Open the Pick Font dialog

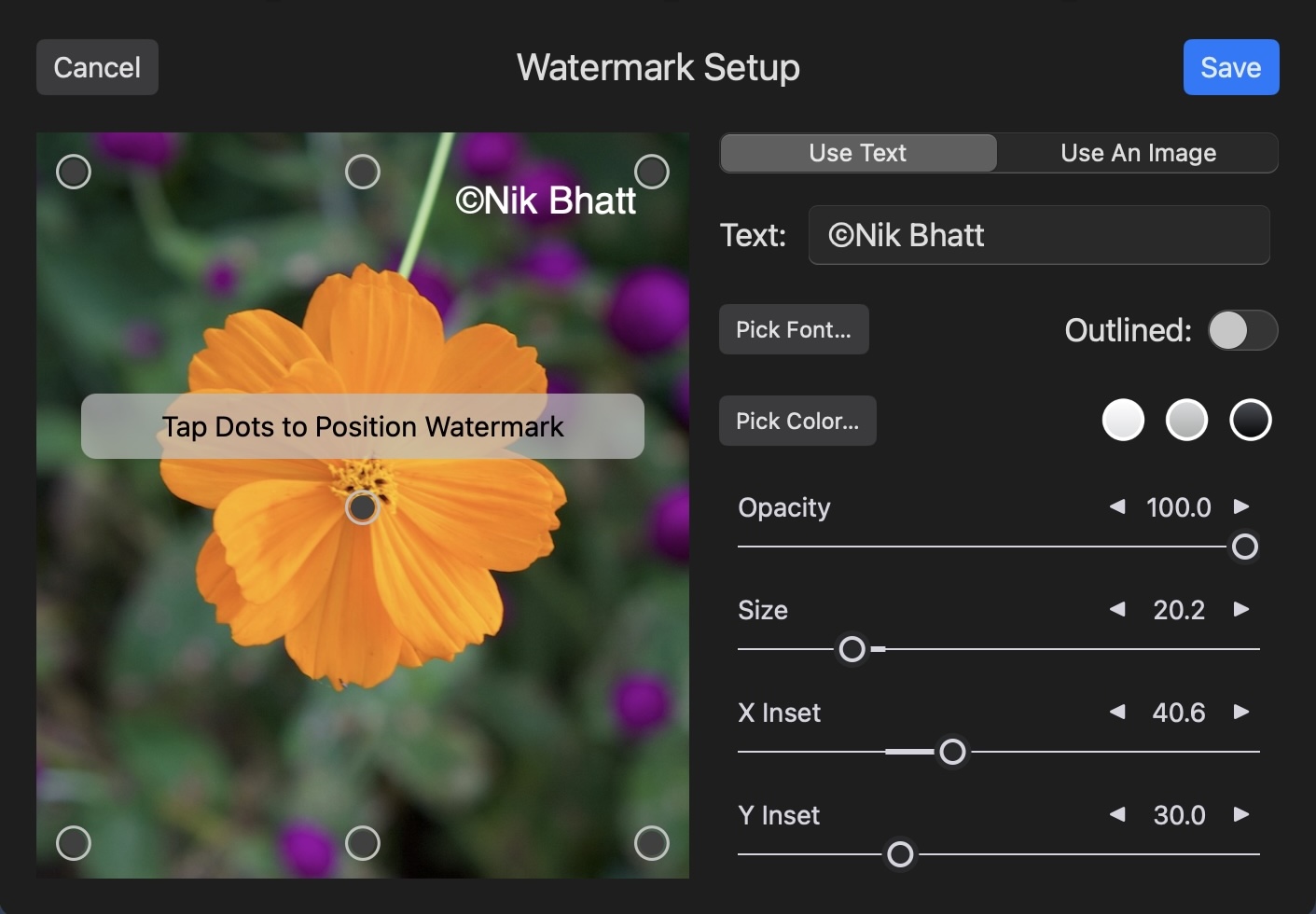pos(794,329)
